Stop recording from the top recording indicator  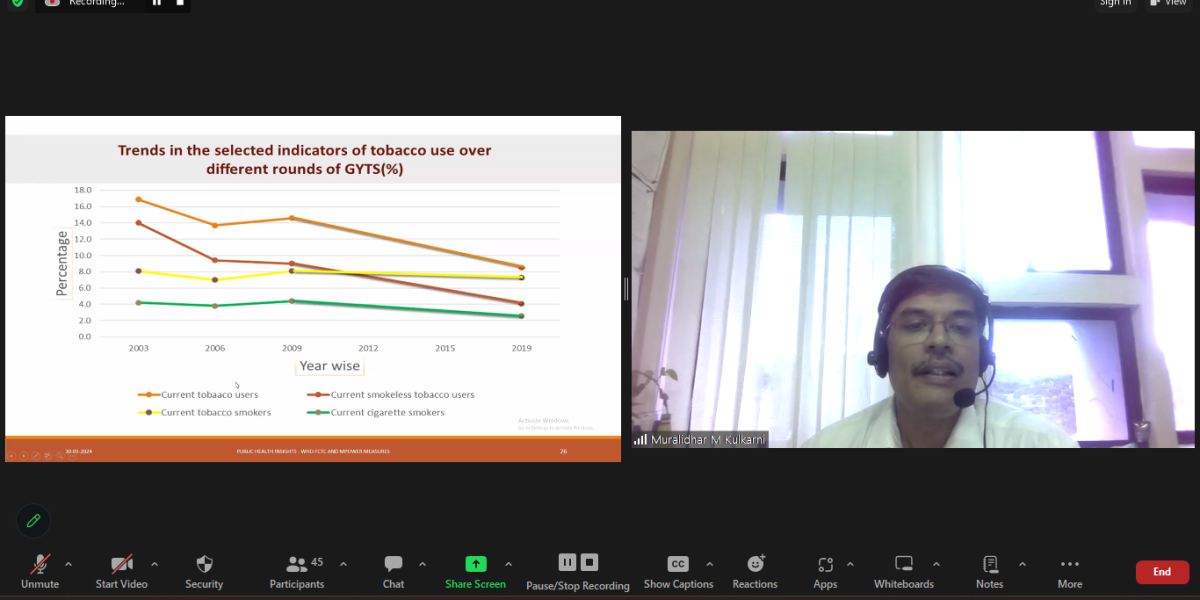[x=180, y=3]
